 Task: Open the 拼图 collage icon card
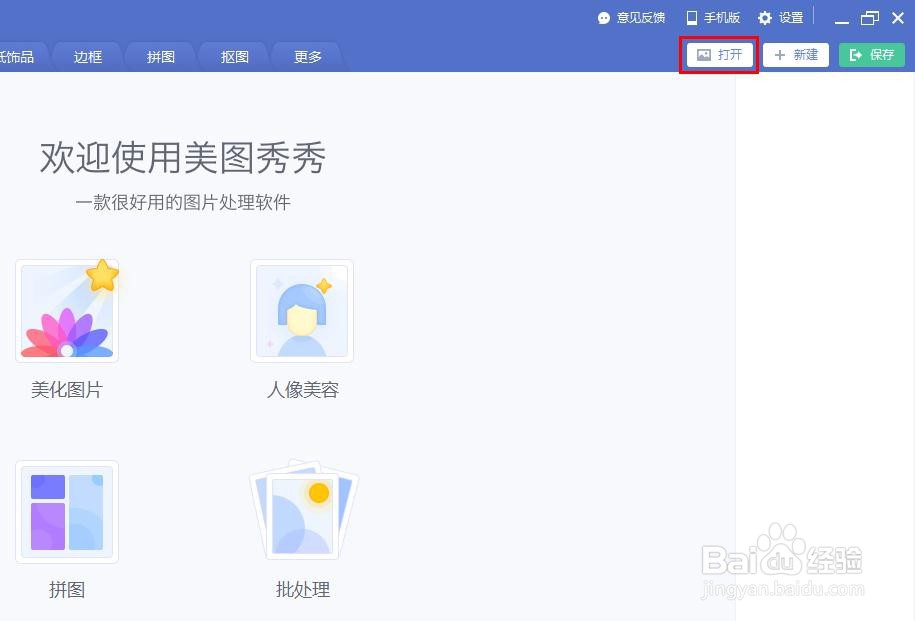tap(67, 512)
